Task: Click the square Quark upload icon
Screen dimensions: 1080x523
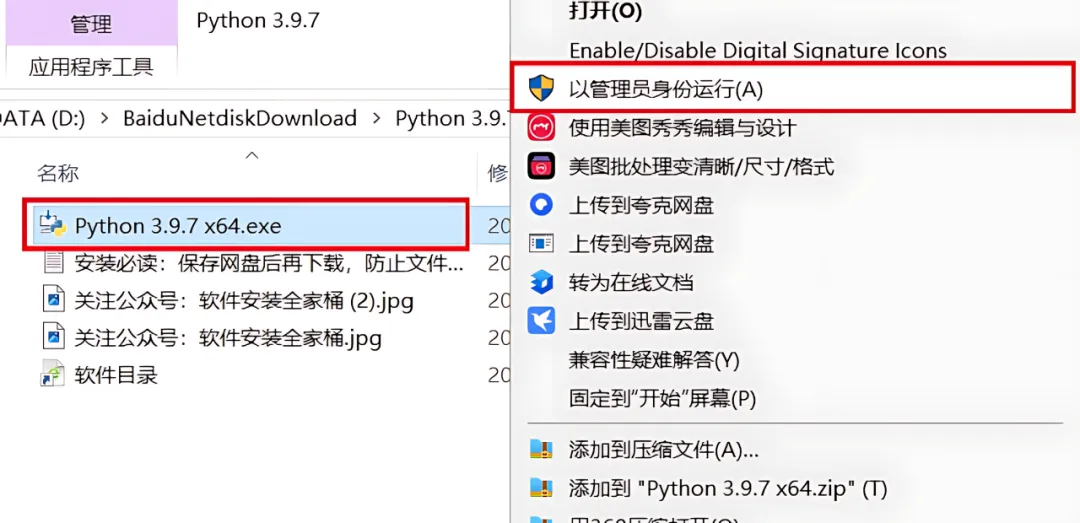Action: pyautogui.click(x=541, y=243)
